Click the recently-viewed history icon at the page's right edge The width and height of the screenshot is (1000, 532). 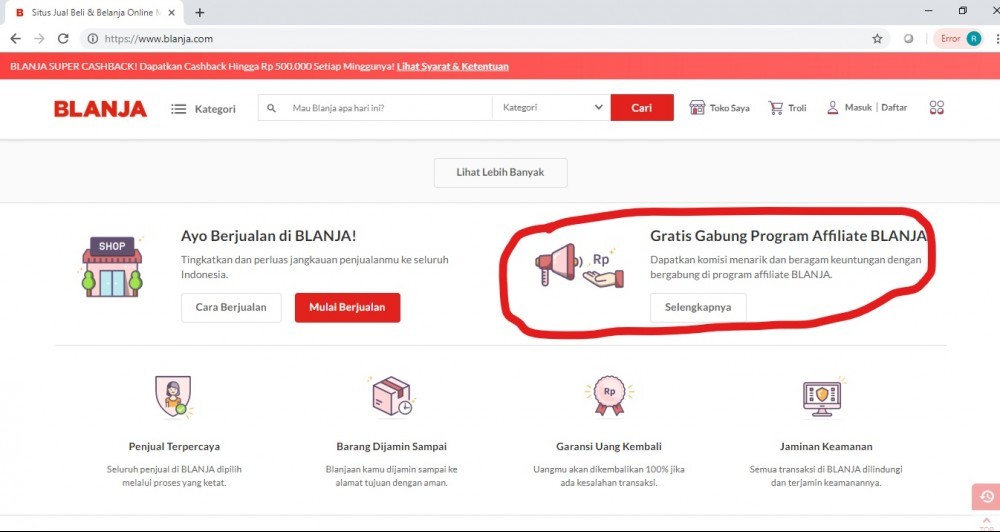point(987,496)
